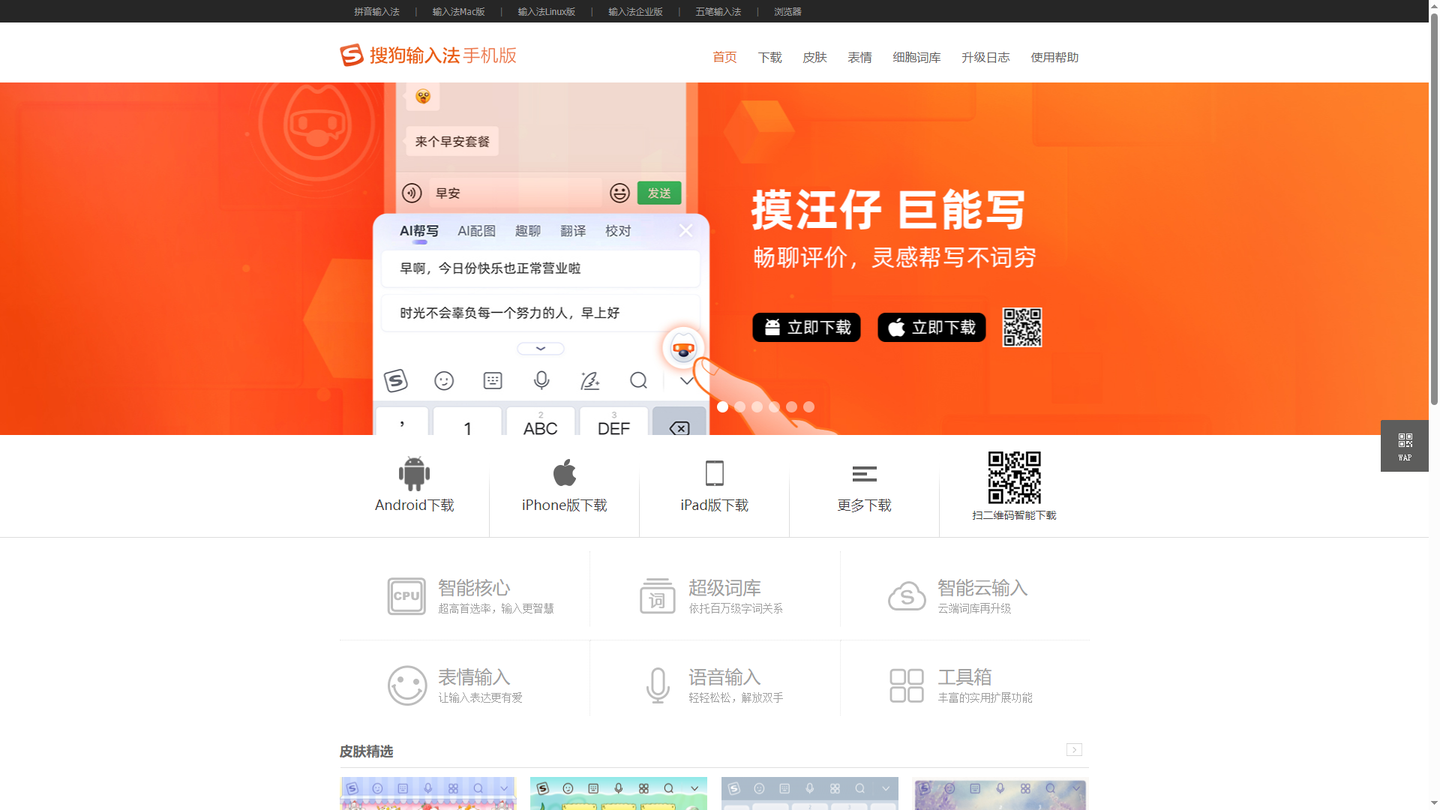This screenshot has height=810, width=1440.
Task: Open the first skin thumbnail
Action: (x=428, y=794)
